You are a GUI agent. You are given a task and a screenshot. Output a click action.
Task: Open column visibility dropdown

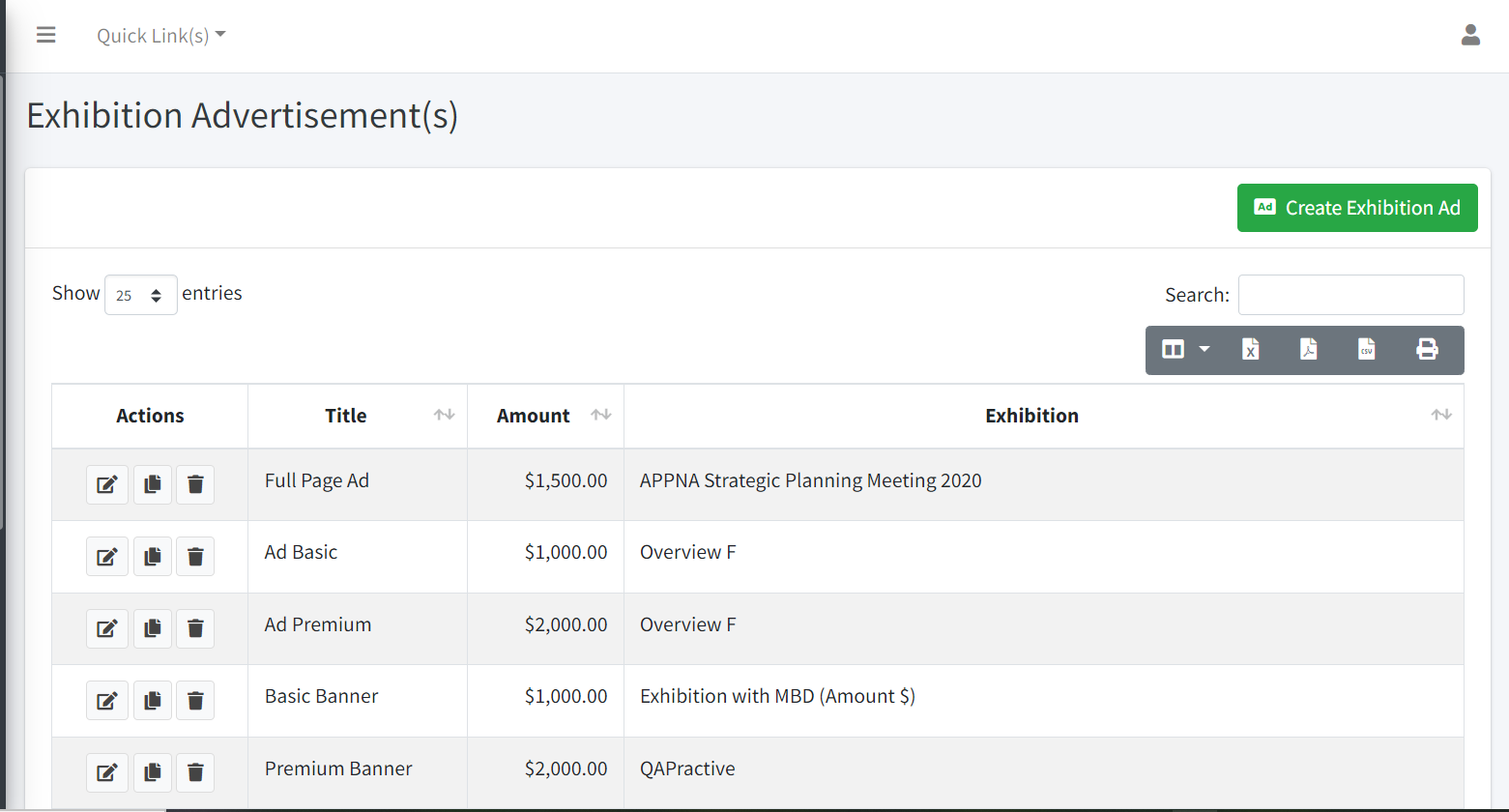pyautogui.click(x=1185, y=350)
